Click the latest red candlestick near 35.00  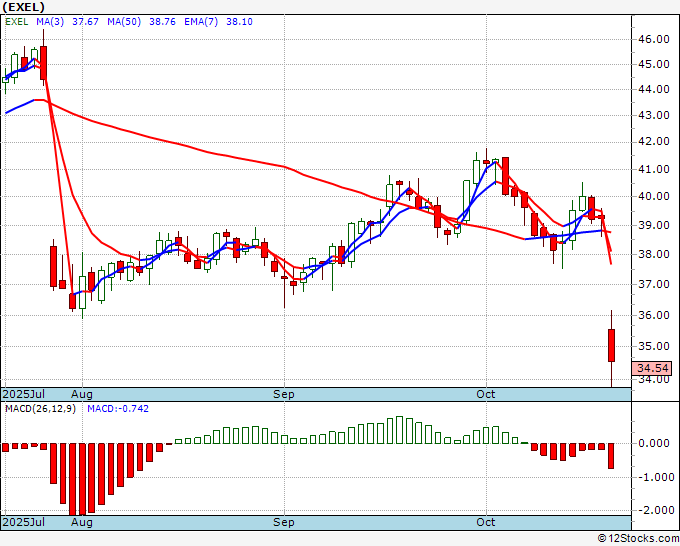611,345
